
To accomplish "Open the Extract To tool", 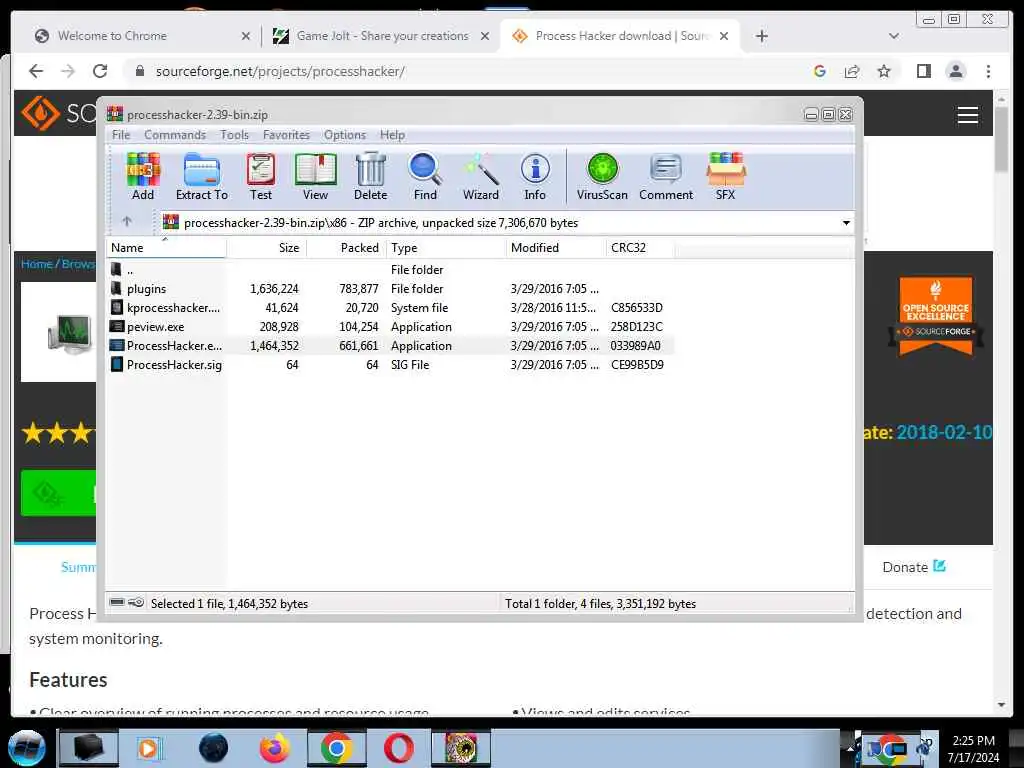I will (x=202, y=176).
